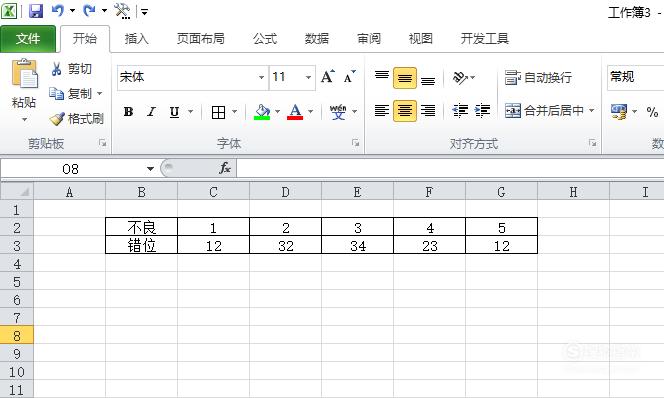Click the Undo arrow icon

58,11
